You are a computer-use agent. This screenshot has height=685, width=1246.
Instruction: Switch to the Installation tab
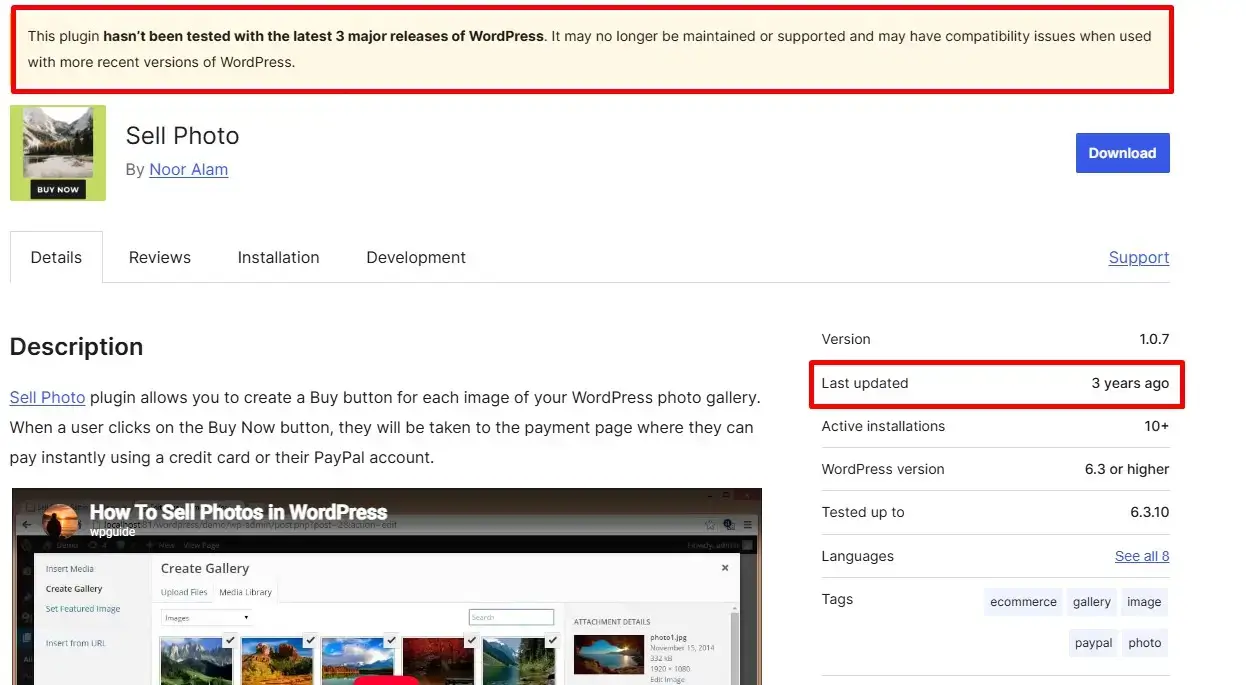tap(278, 257)
